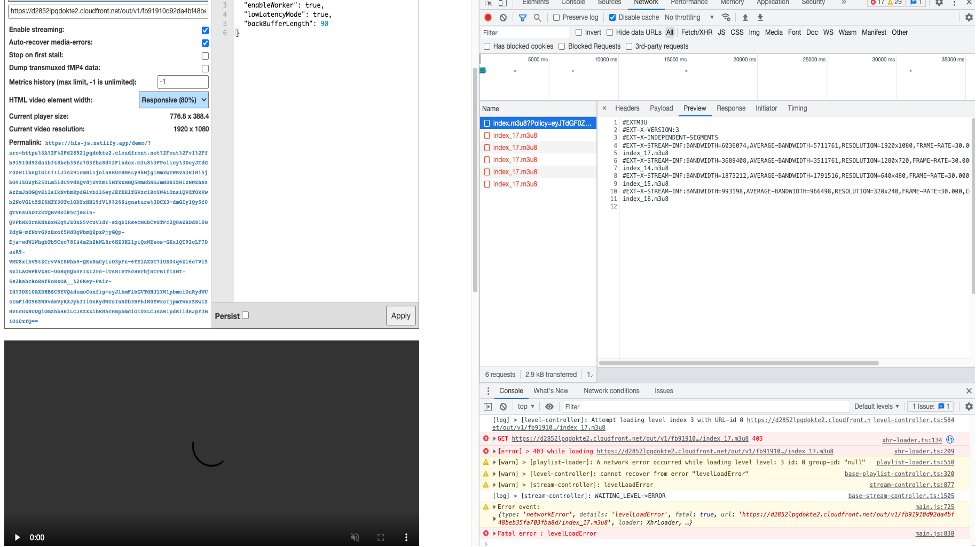Viewport: 977px width, 547px height.
Task: Expand Fatal error levelLoadError entry
Action: 494,534
